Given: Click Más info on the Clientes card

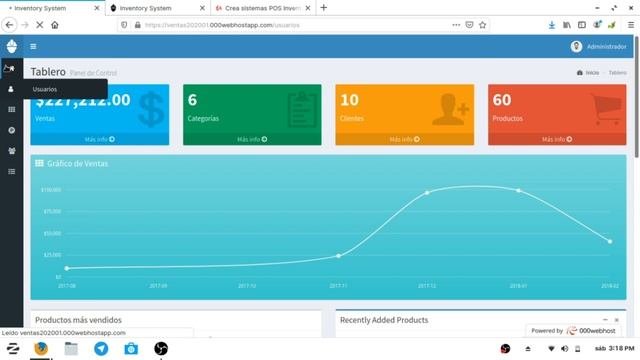Looking at the screenshot, I should [x=404, y=139].
